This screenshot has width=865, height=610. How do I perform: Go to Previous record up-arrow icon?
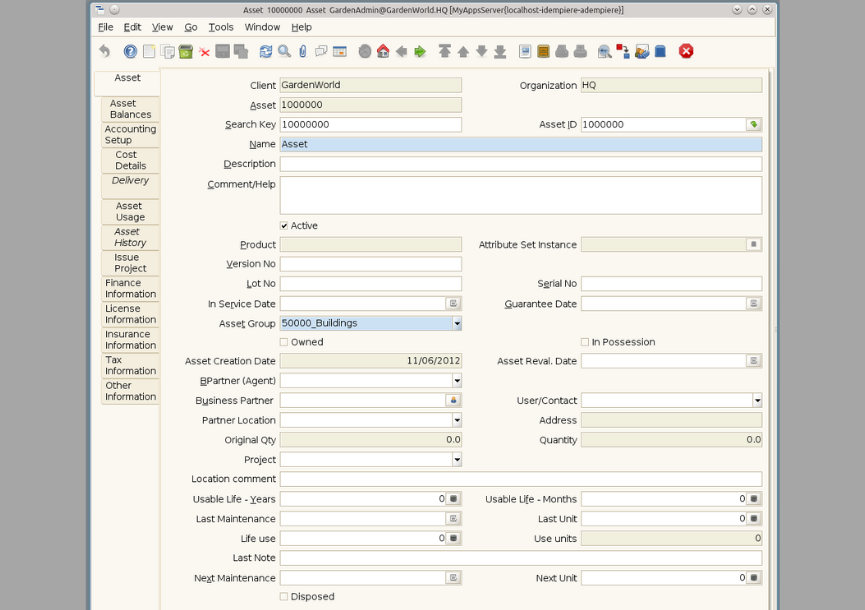[x=463, y=51]
